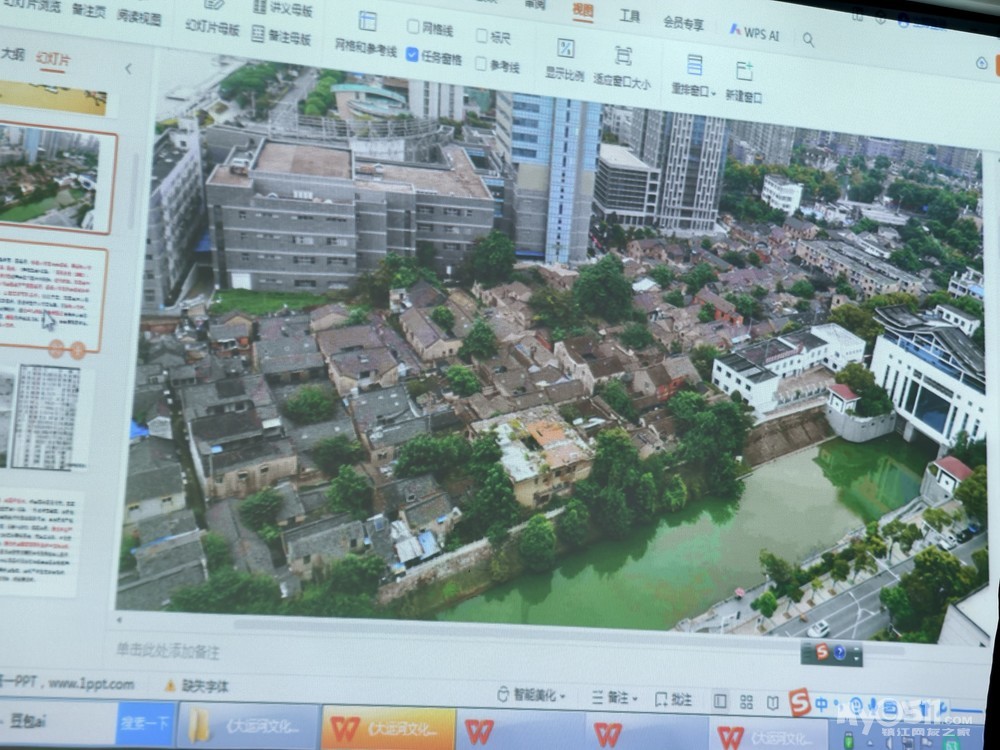Switch to the Tools (工具) ribbon tab

click(629, 16)
